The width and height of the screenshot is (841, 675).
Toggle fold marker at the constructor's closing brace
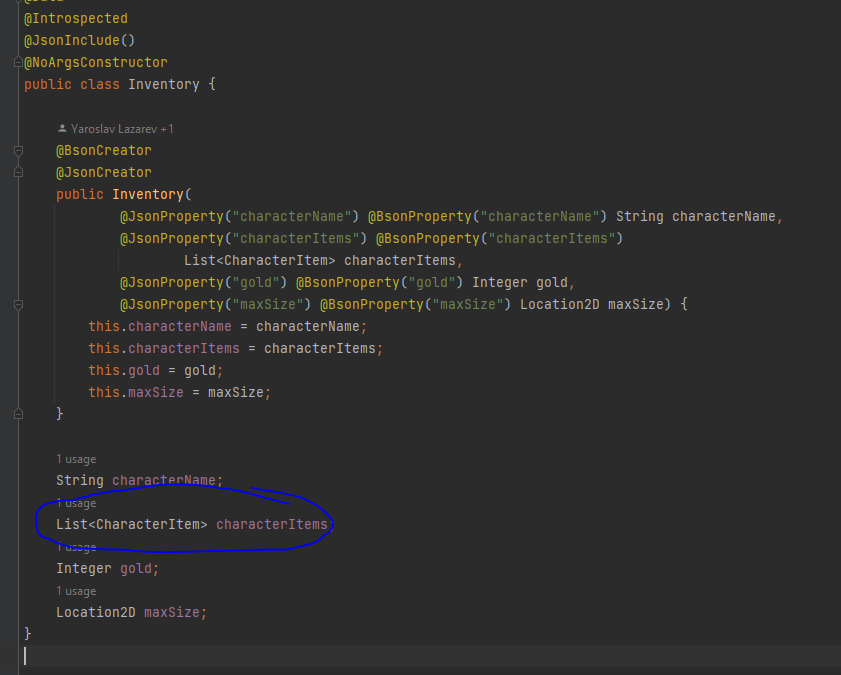(18, 414)
